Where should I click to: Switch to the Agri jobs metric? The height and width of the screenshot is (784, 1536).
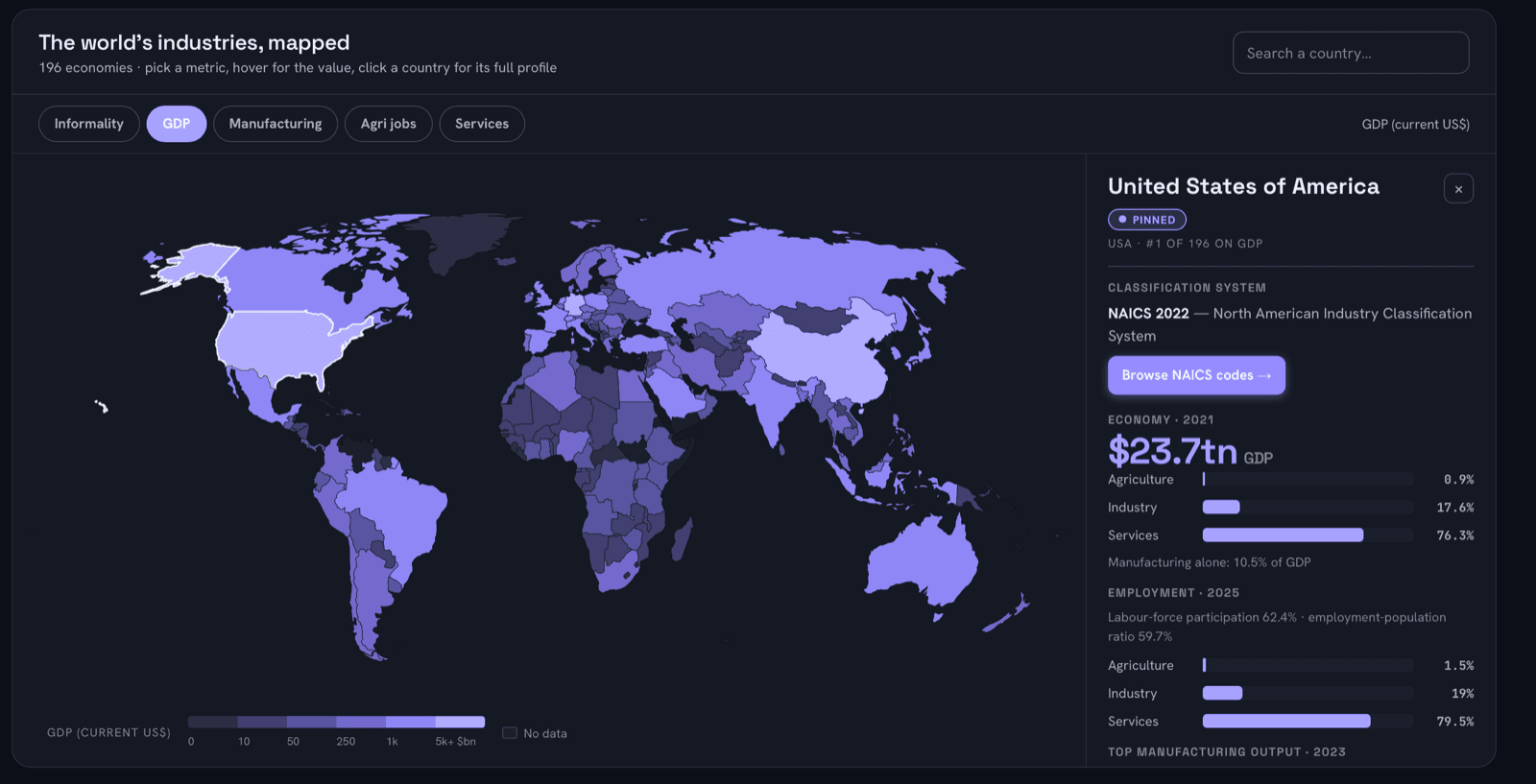coord(389,124)
